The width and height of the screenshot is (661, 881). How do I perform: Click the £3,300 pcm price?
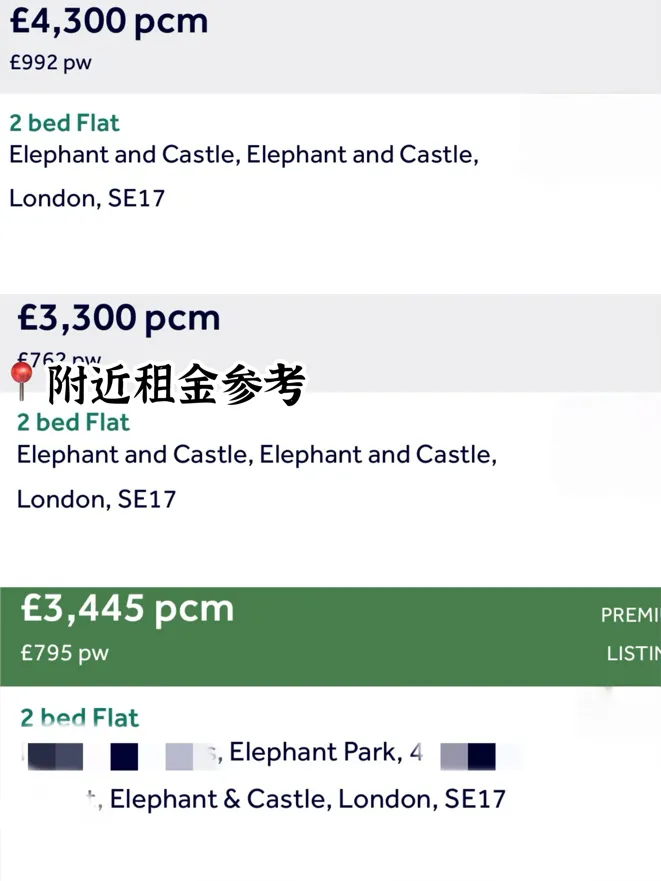click(x=118, y=319)
